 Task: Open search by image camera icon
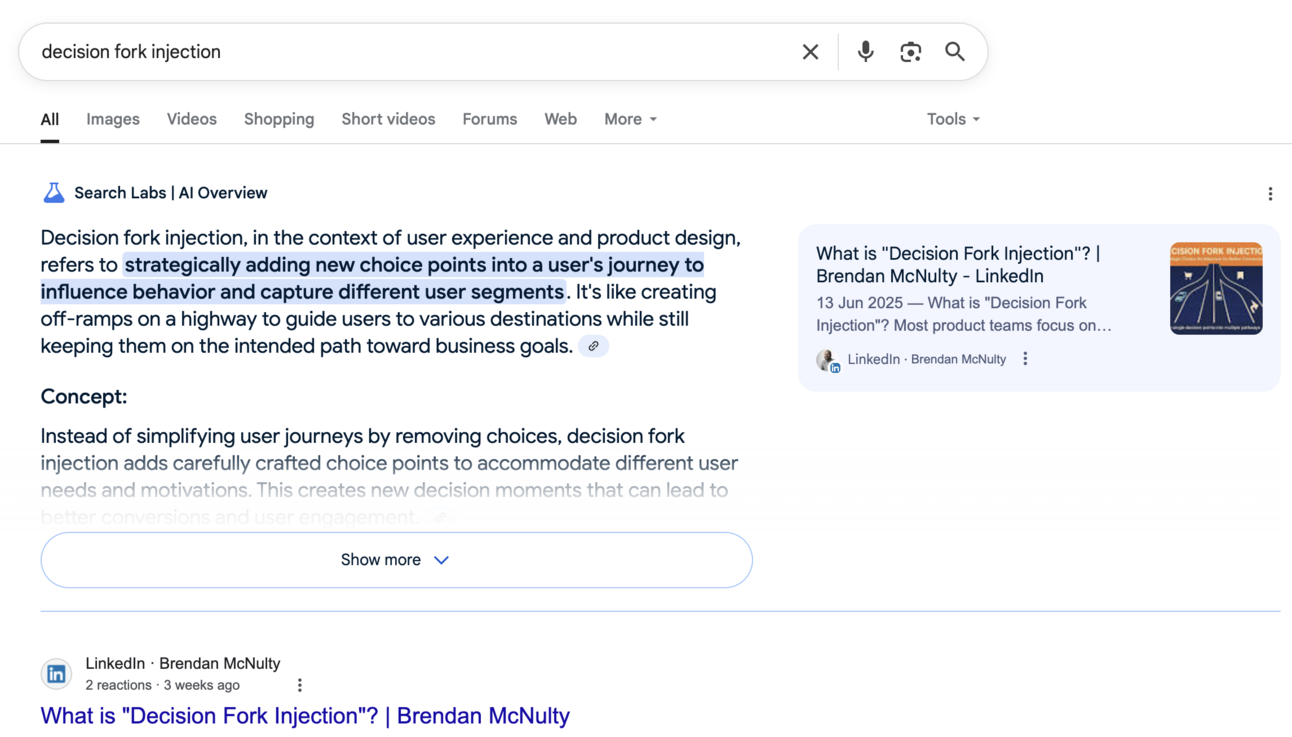click(x=910, y=52)
